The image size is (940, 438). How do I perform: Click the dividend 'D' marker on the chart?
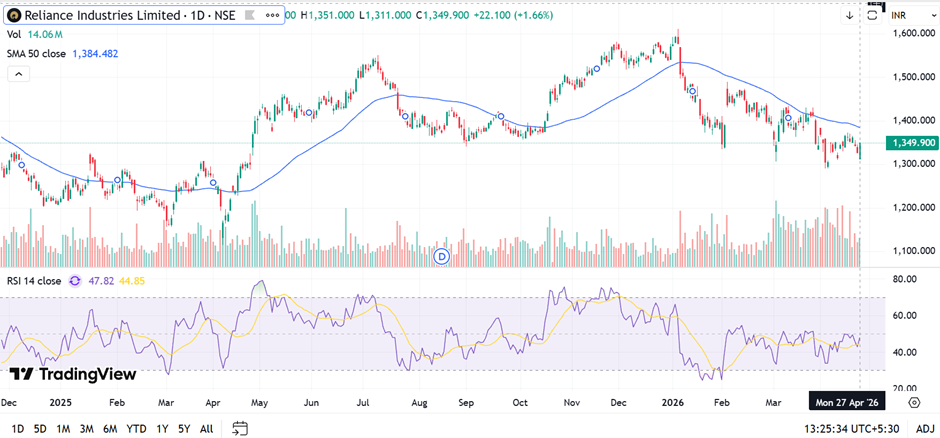442,257
